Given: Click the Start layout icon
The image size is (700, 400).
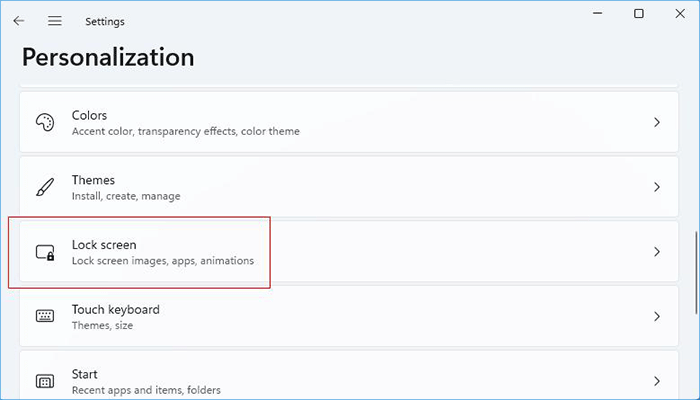Looking at the screenshot, I should (x=45, y=381).
